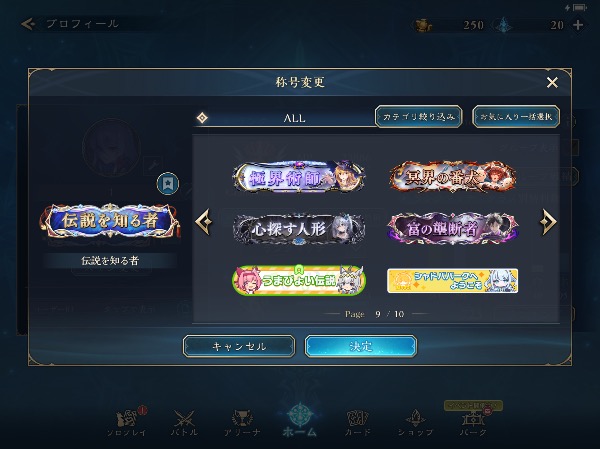Image resolution: width=600 pixels, height=449 pixels.
Task: Go to previous title page with left arrow
Action: 204,222
